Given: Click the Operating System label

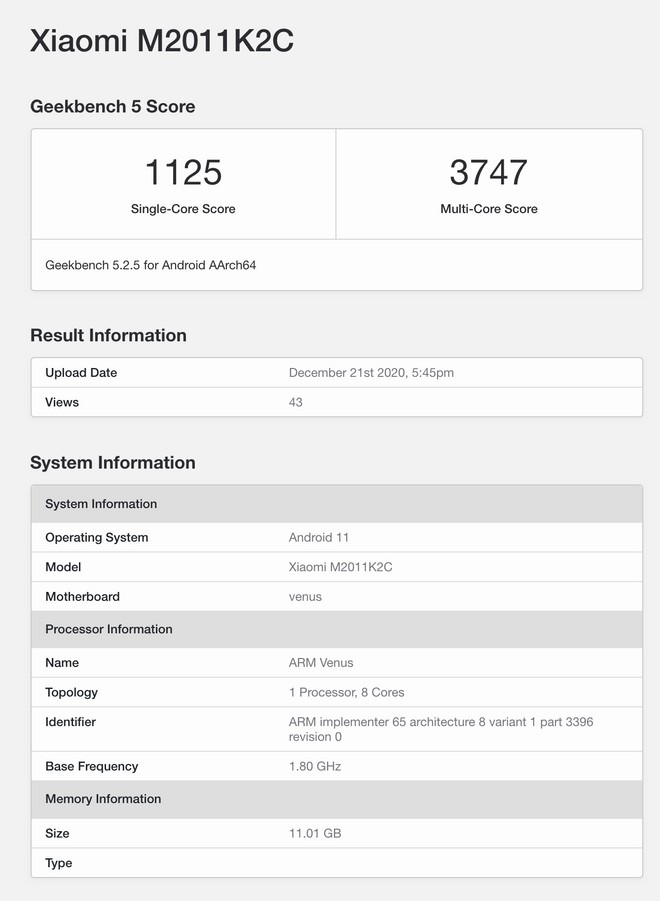Looking at the screenshot, I should tap(97, 537).
